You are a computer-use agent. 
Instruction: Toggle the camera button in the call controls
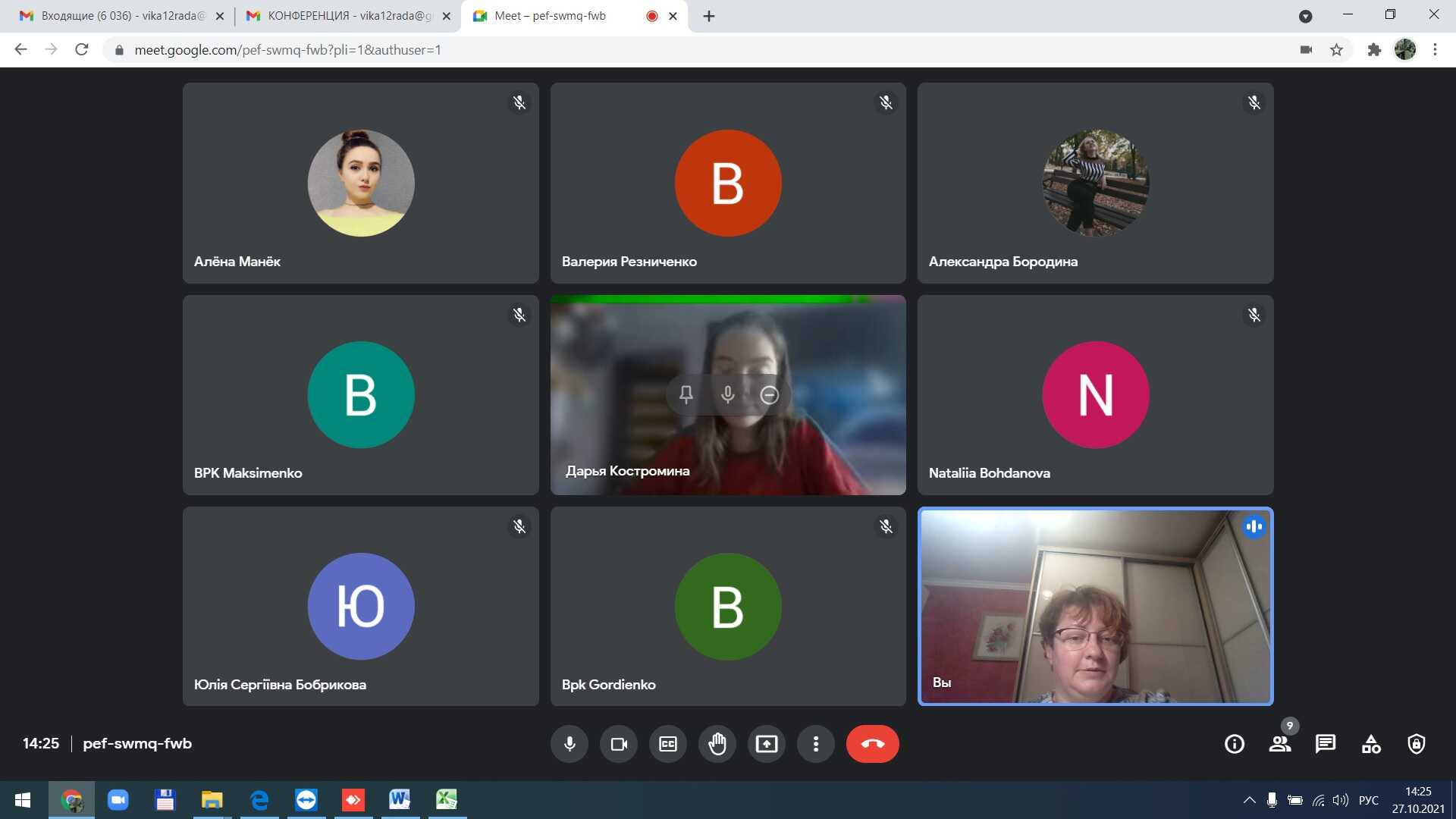(619, 744)
